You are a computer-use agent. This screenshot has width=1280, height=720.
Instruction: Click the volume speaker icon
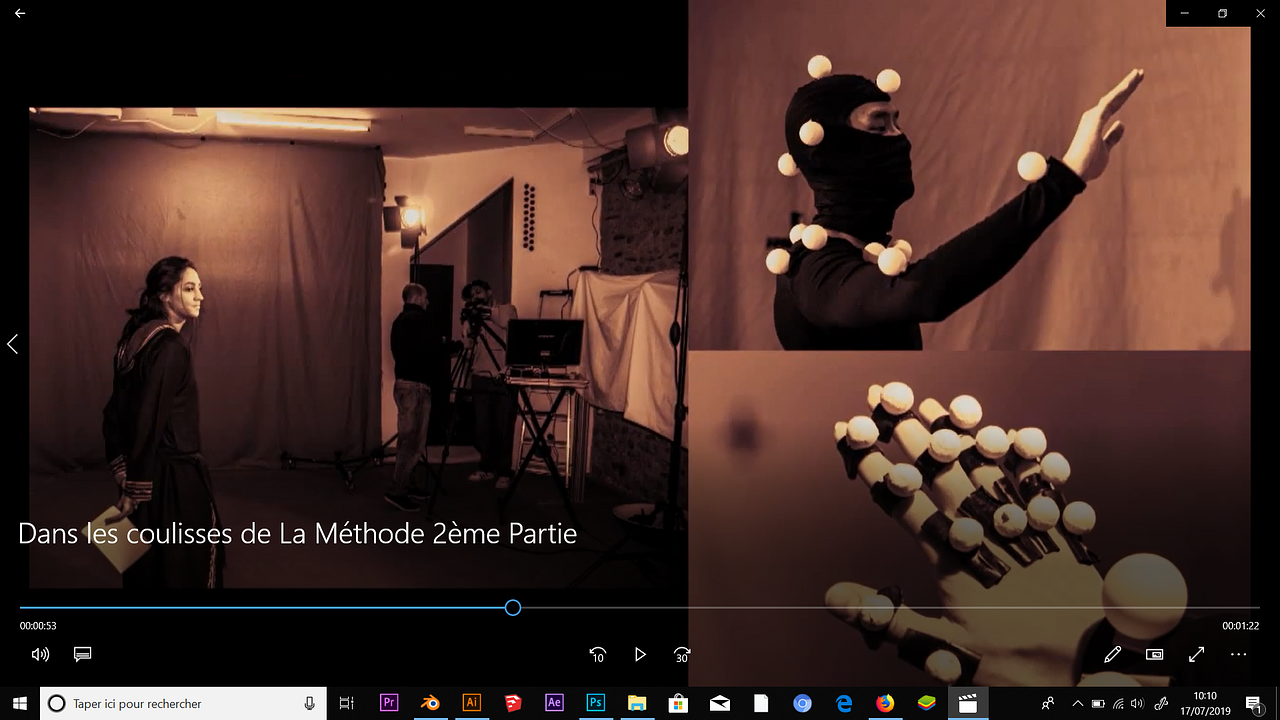tap(40, 654)
